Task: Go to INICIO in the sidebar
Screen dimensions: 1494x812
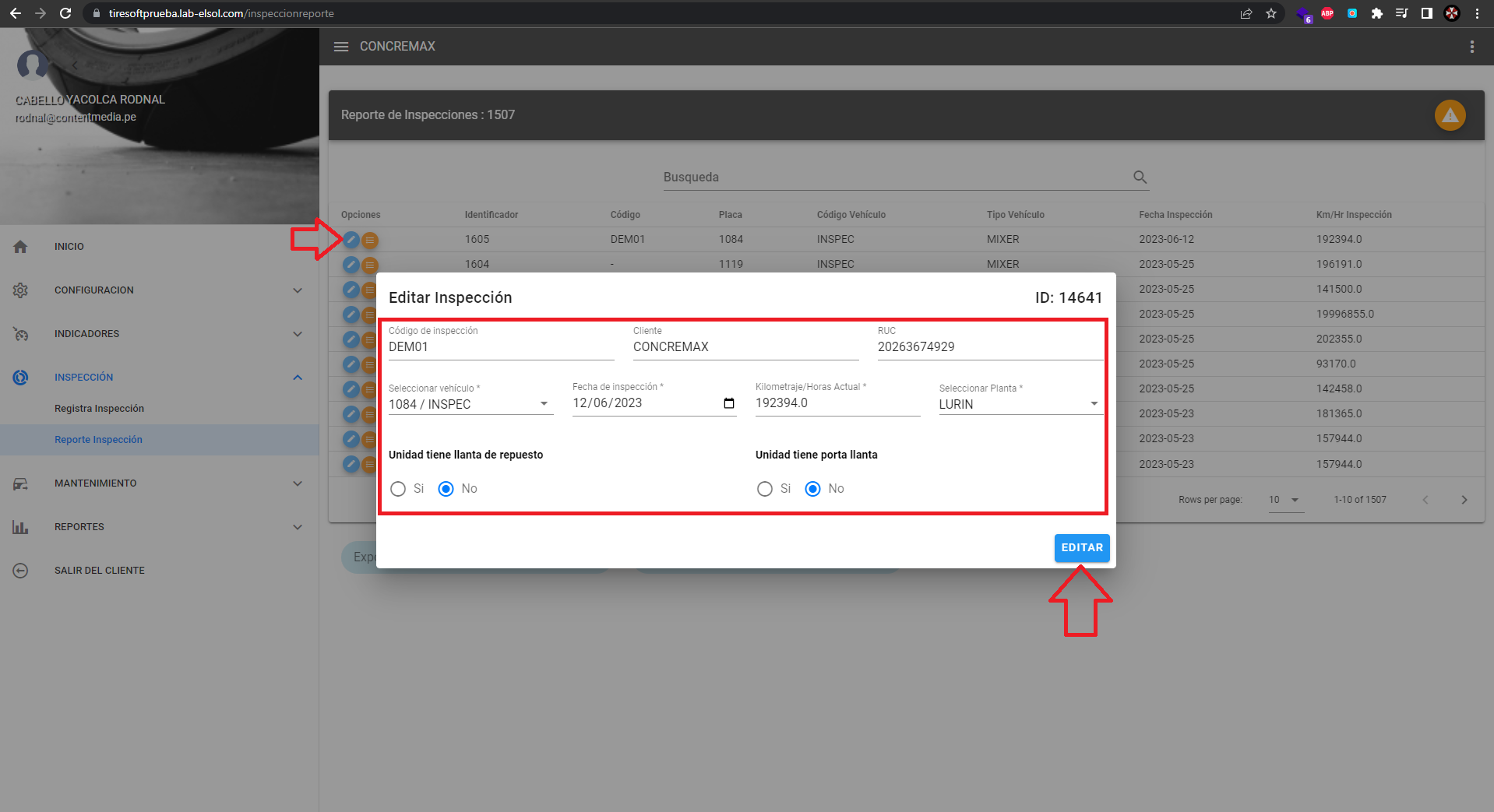Action: click(x=69, y=247)
